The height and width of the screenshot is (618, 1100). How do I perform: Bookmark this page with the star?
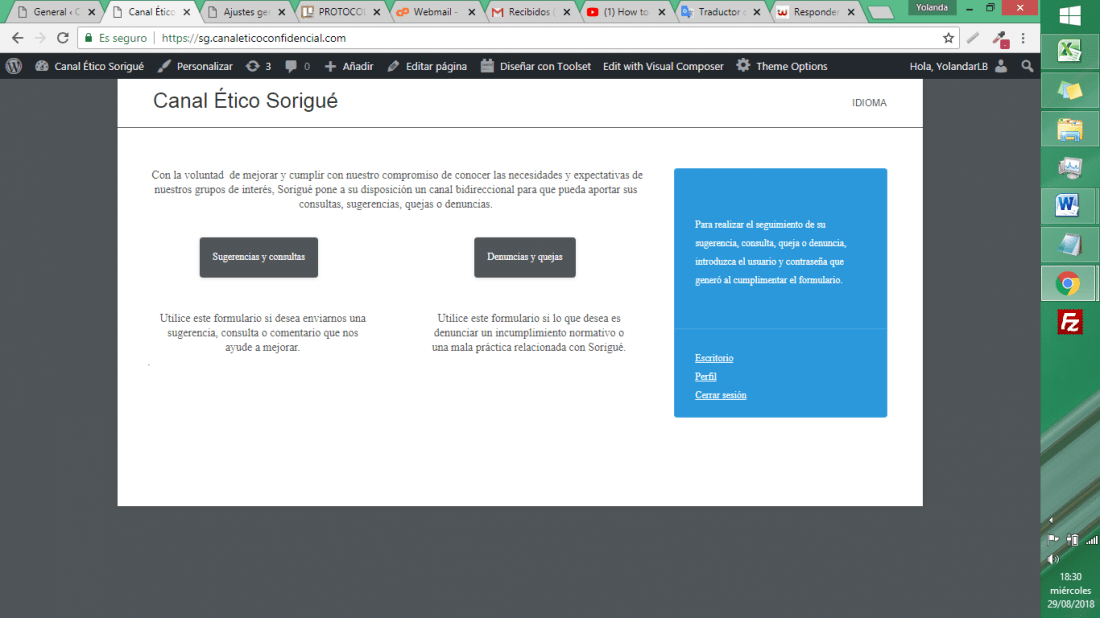click(948, 38)
